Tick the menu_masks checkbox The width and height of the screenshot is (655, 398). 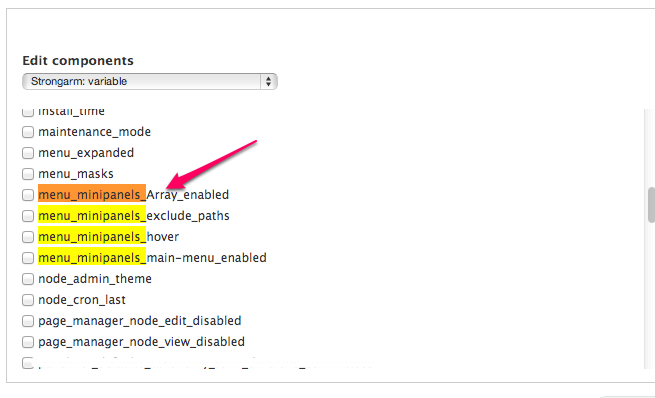click(x=28, y=174)
